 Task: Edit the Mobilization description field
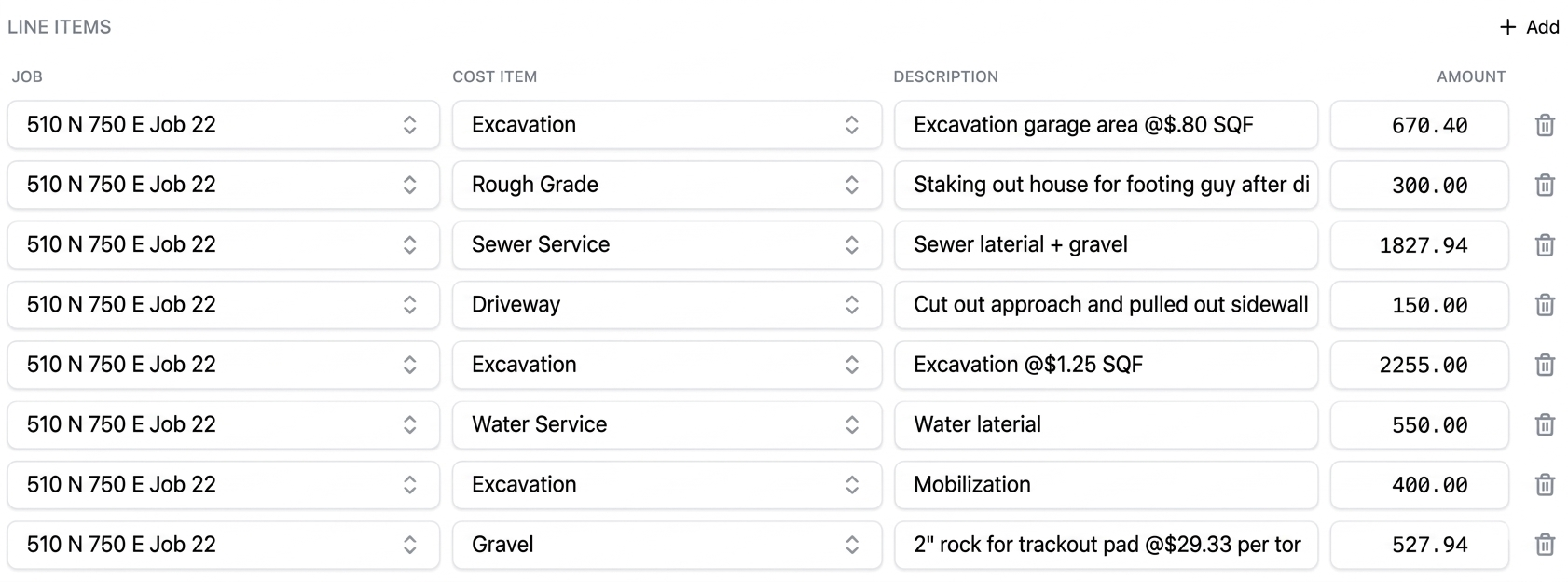(x=1105, y=485)
